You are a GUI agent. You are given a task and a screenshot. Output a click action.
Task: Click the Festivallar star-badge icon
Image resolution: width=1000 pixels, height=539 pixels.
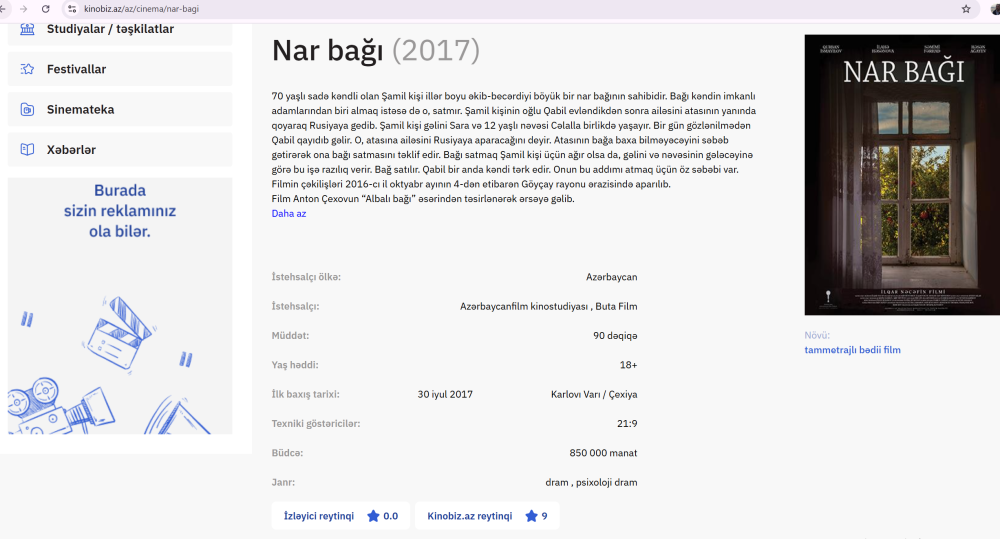pyautogui.click(x=27, y=69)
